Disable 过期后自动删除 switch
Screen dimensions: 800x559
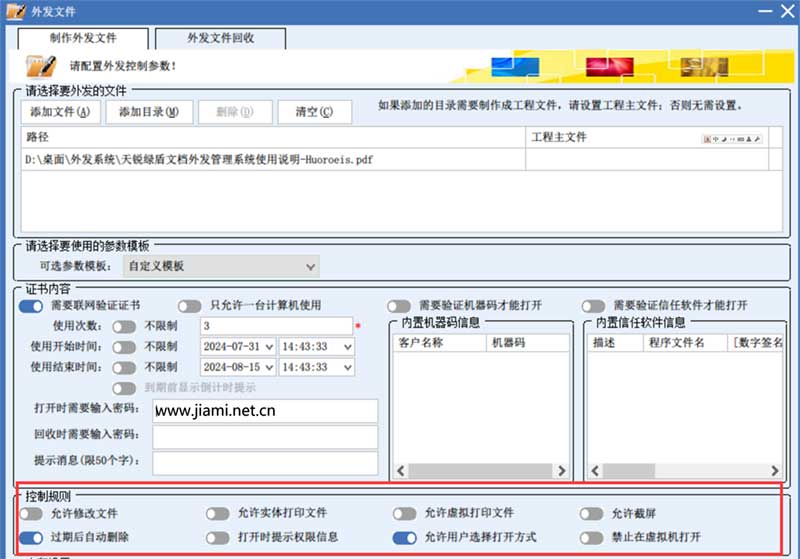(31, 538)
